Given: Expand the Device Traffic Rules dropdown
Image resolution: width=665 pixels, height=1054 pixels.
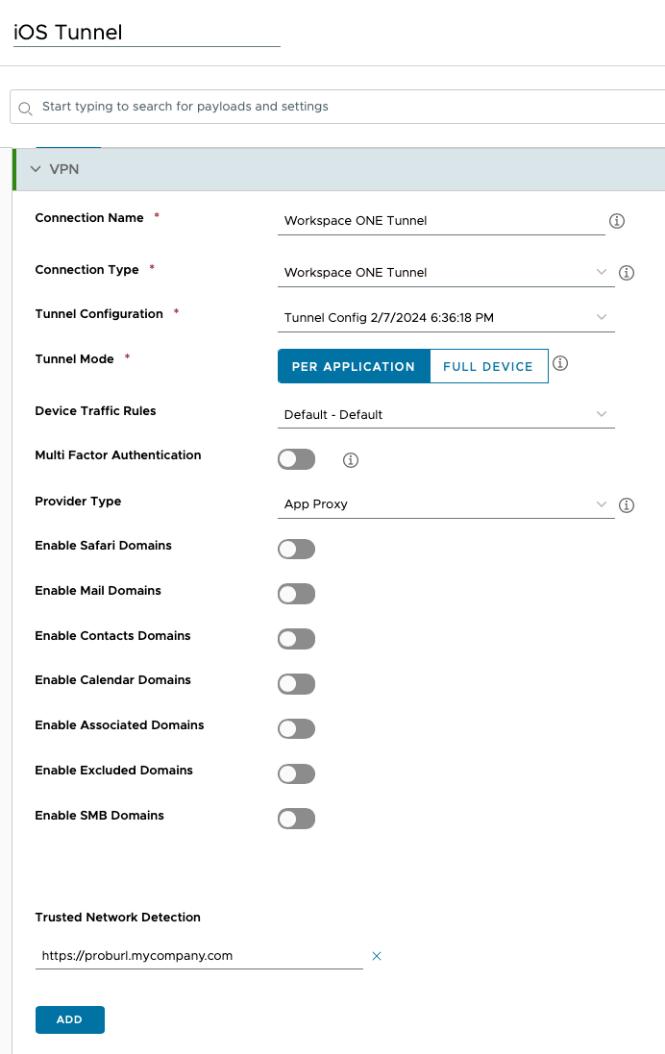Looking at the screenshot, I should (445, 414).
